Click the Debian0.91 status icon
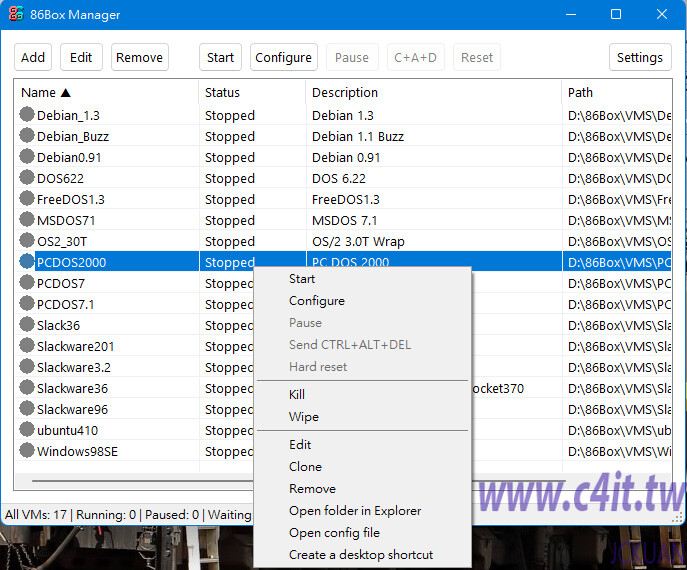687x570 pixels. (x=27, y=157)
